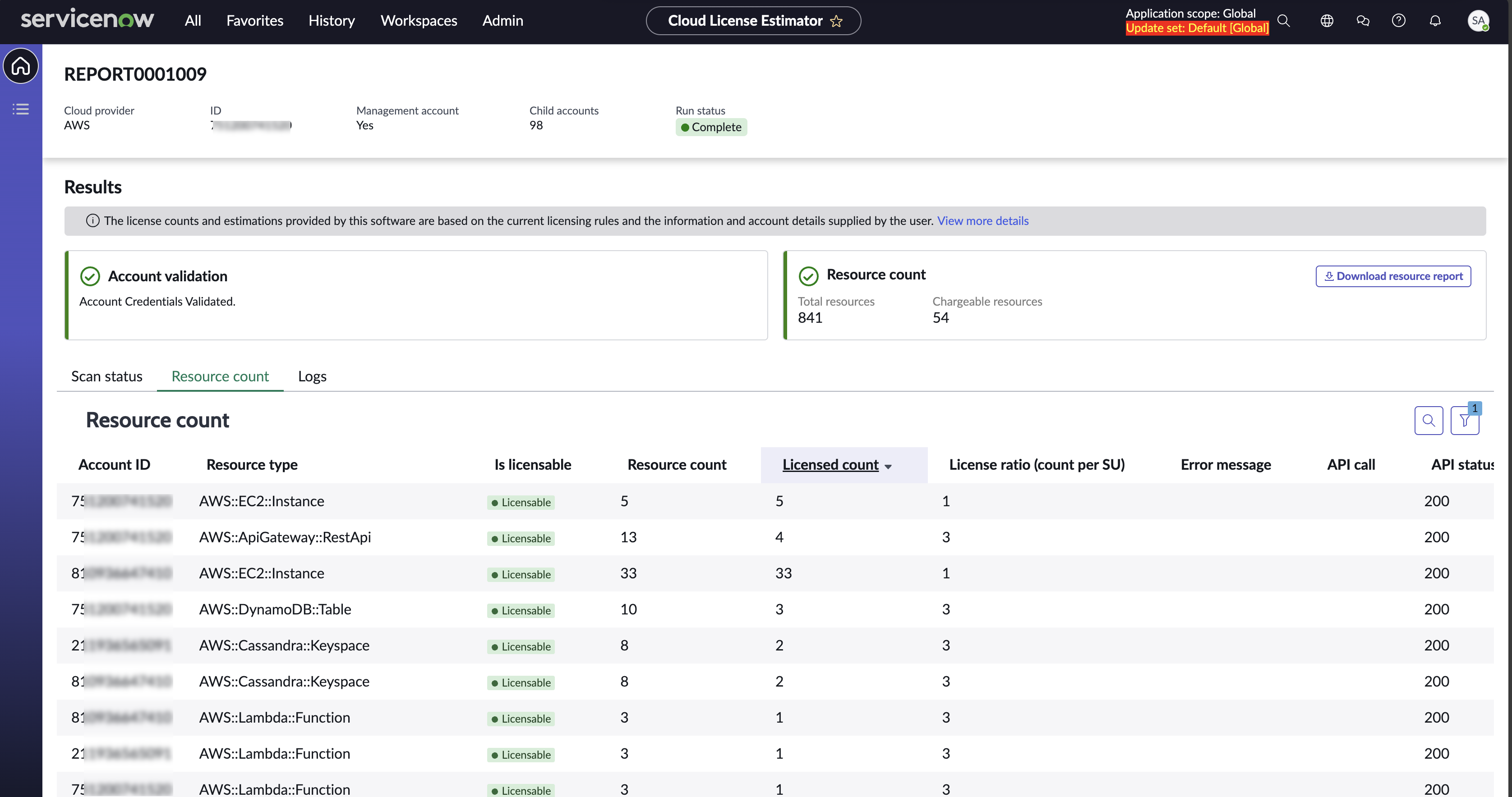This screenshot has height=797, width=1512.
Task: Open the table filter funnel icon
Action: point(1465,421)
